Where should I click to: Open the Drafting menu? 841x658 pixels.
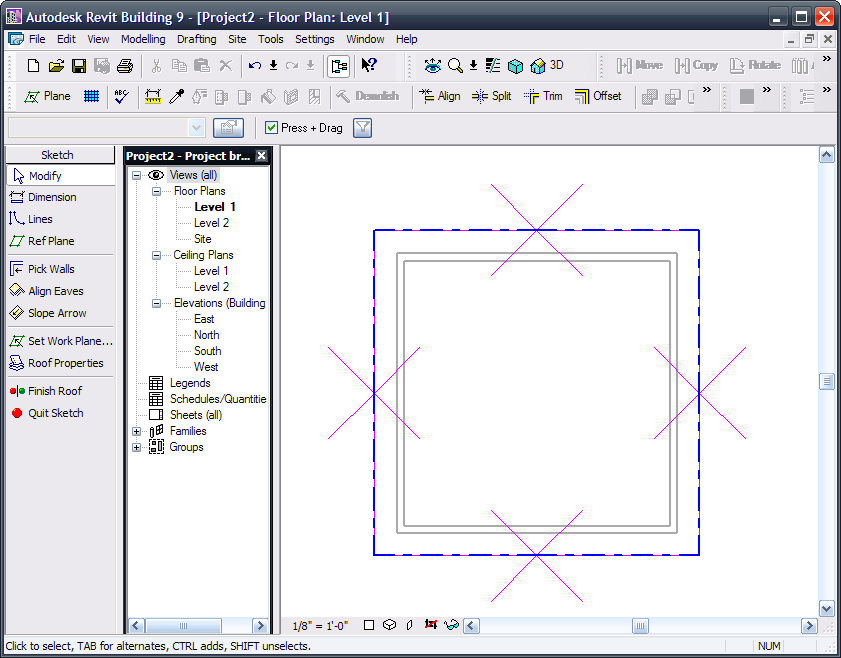click(x=196, y=39)
